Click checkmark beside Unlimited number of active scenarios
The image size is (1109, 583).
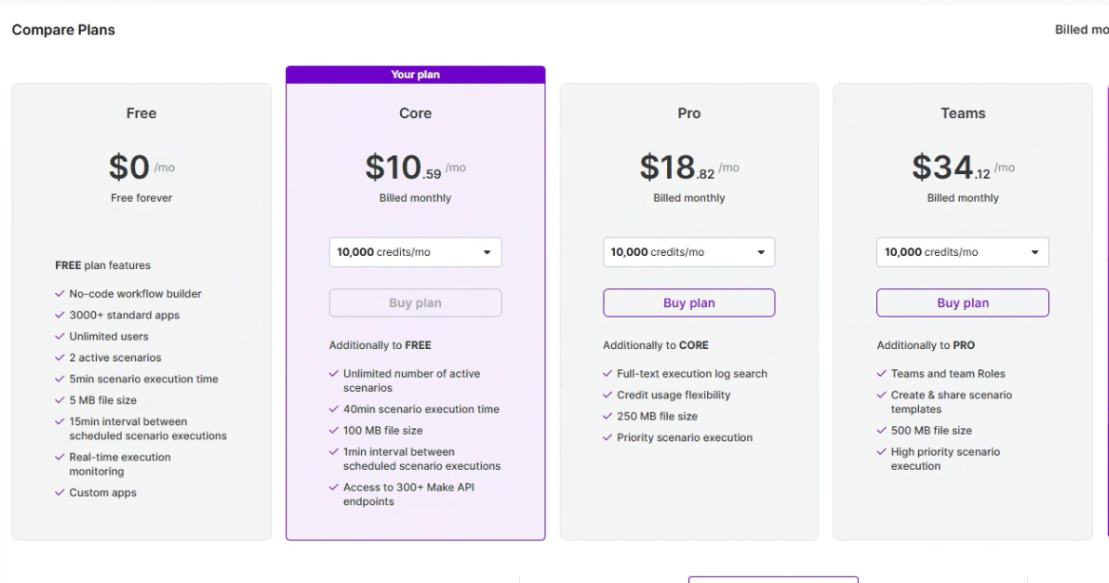[x=333, y=374]
